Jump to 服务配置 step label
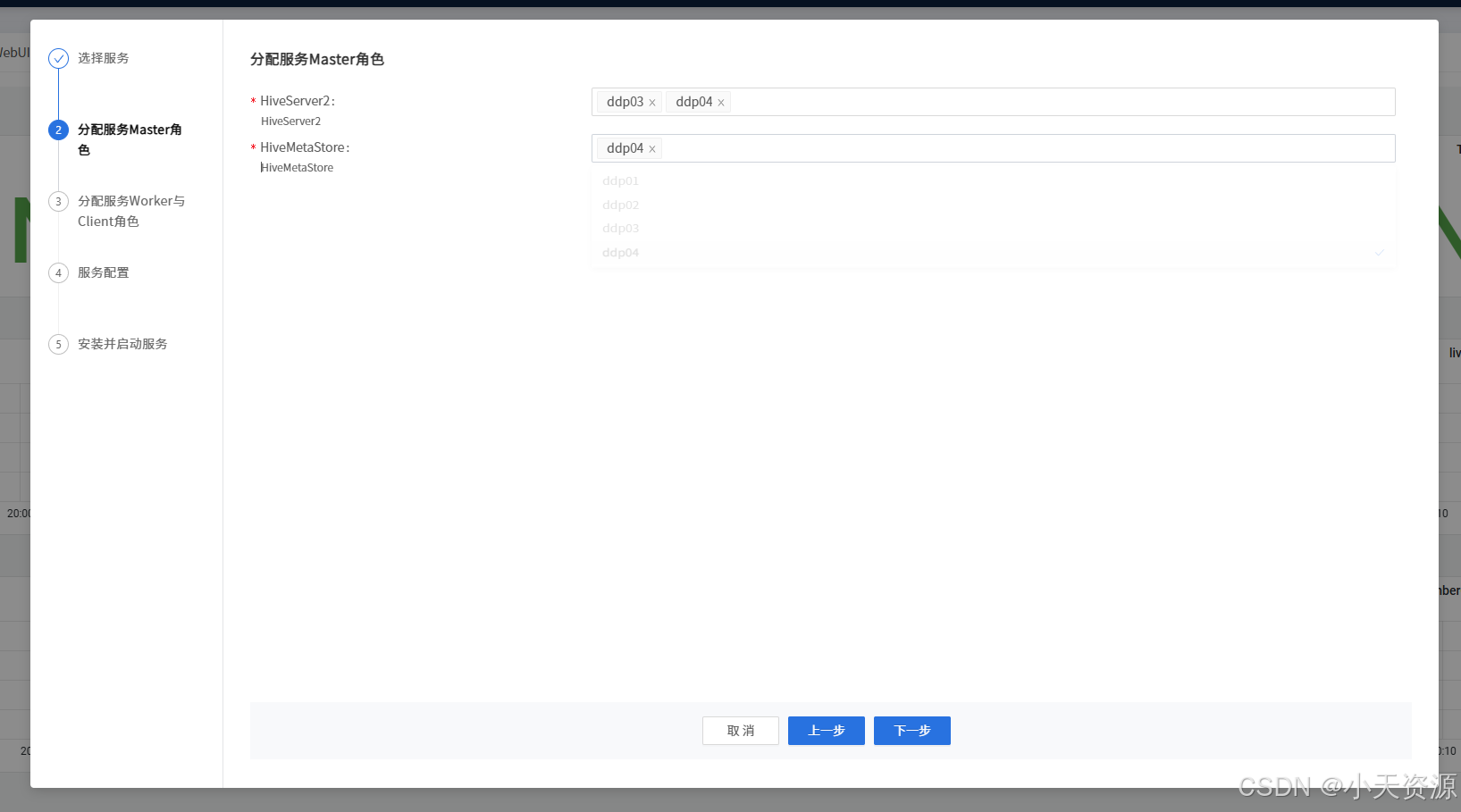This screenshot has height=812, width=1461. click(x=104, y=272)
